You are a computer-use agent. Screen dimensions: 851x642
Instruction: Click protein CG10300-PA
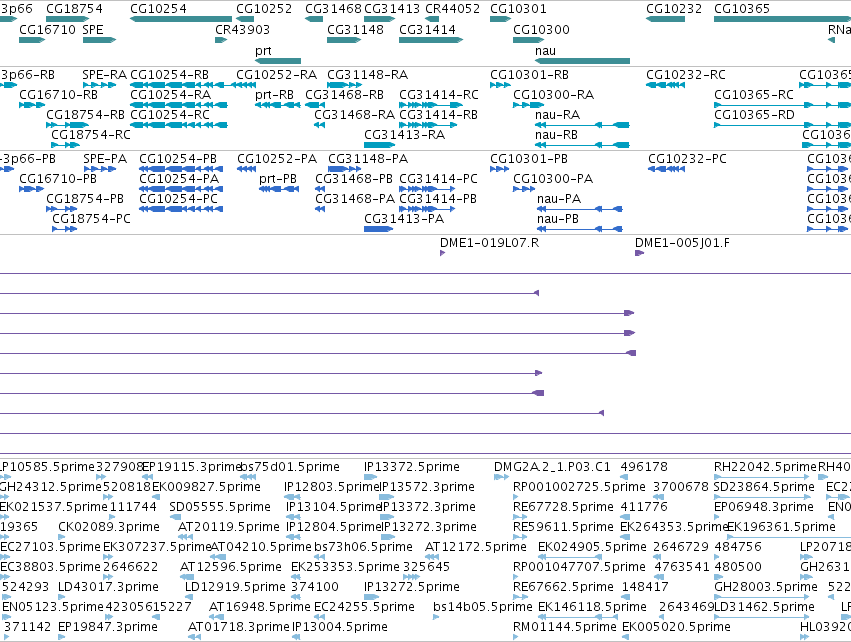tap(553, 179)
